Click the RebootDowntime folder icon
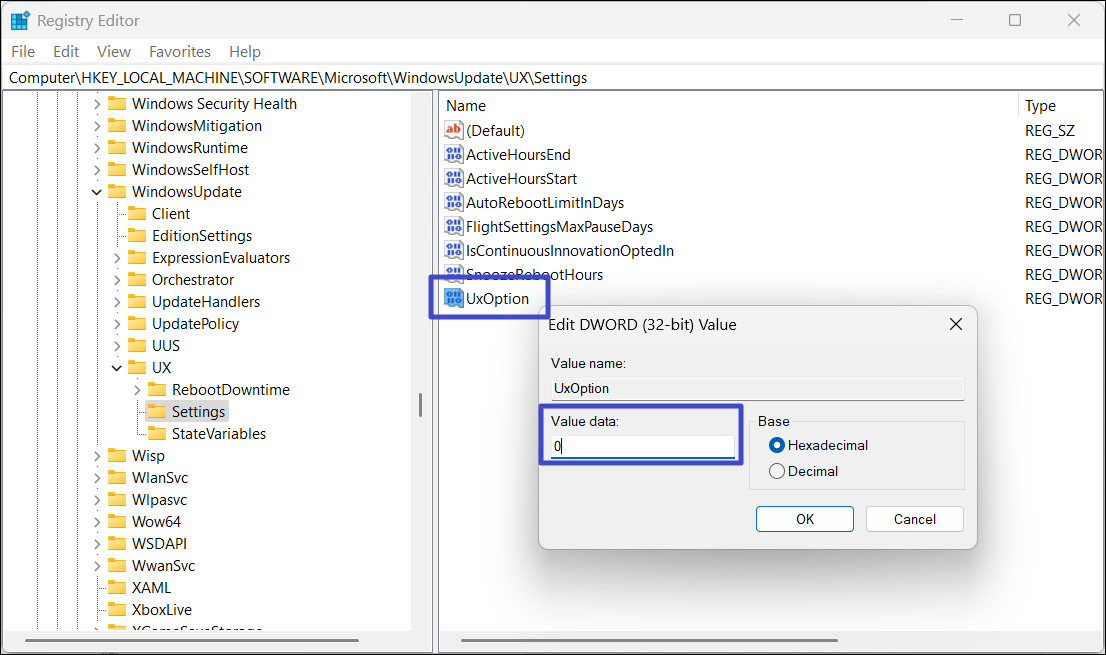 (157, 389)
